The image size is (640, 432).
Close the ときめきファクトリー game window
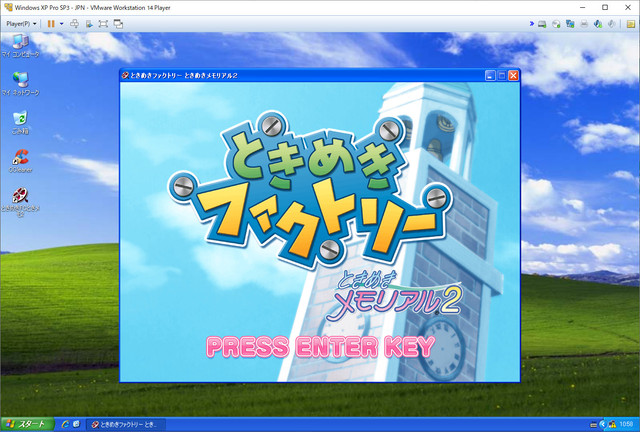513,76
